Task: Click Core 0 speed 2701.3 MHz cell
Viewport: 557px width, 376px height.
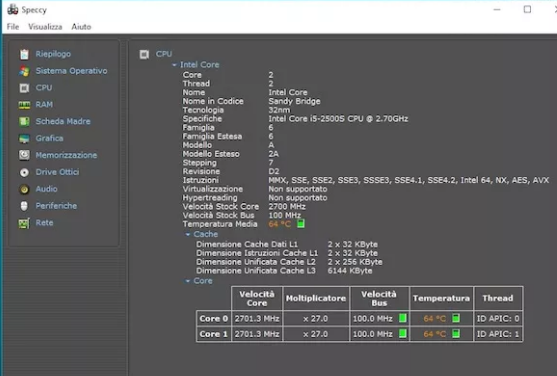Action: (x=257, y=318)
